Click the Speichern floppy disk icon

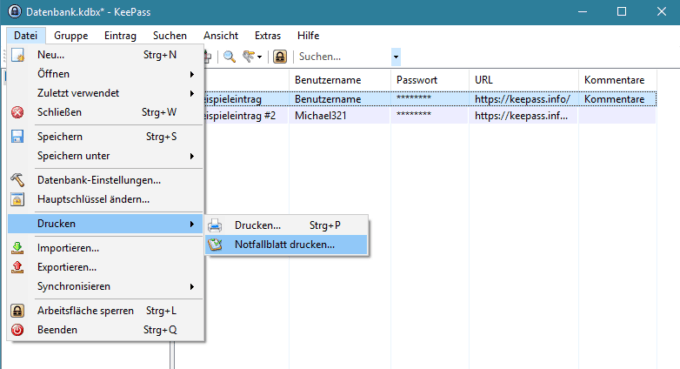[x=17, y=137]
